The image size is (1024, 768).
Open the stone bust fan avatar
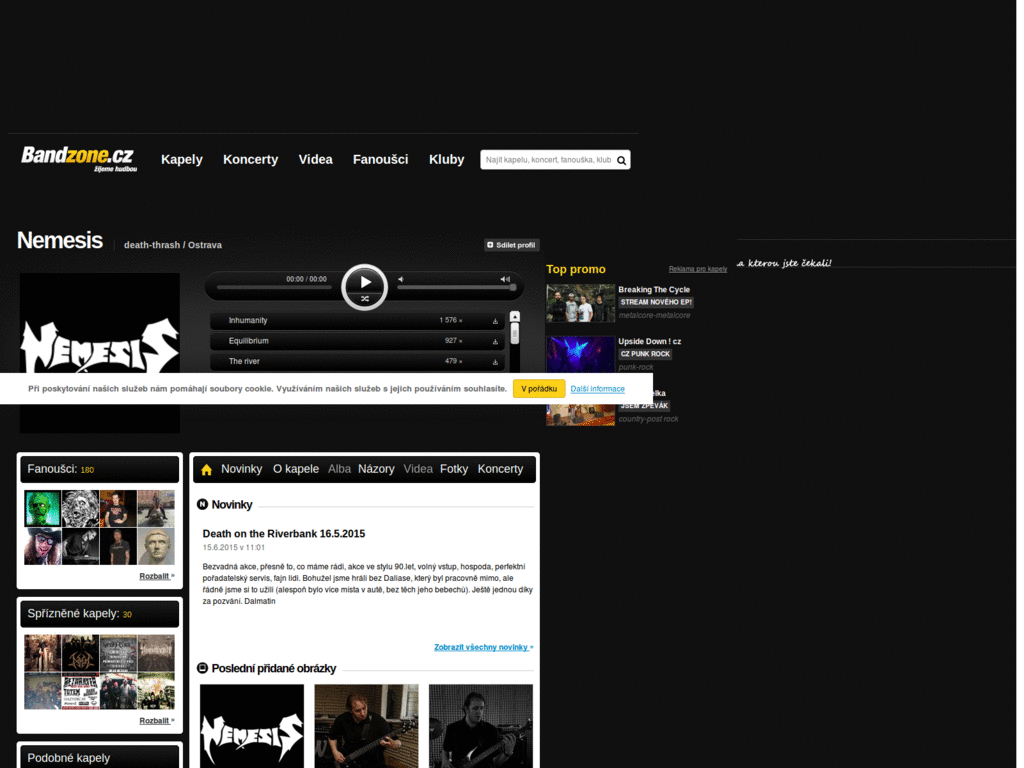(156, 546)
